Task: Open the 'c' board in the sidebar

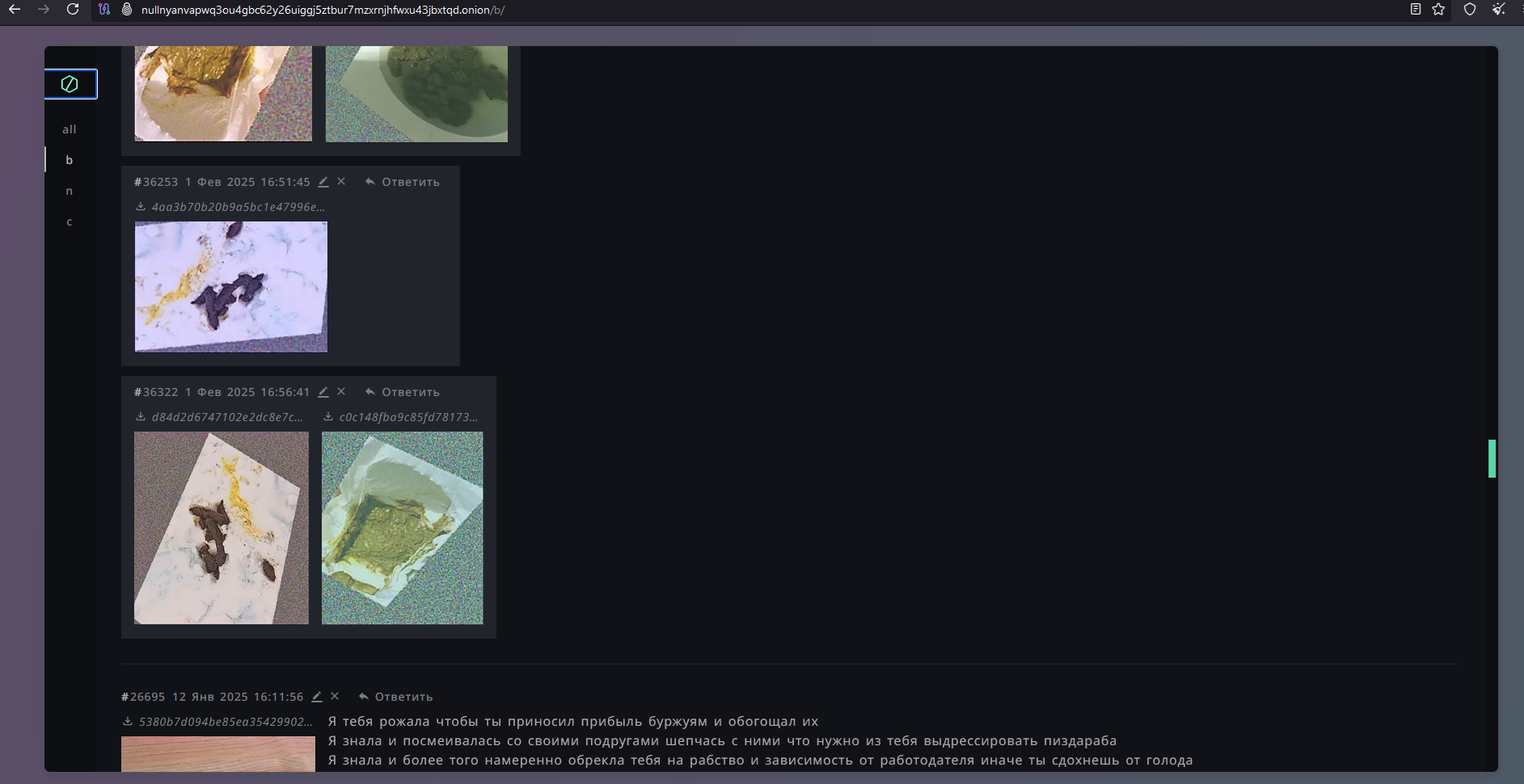Action: coord(70,221)
